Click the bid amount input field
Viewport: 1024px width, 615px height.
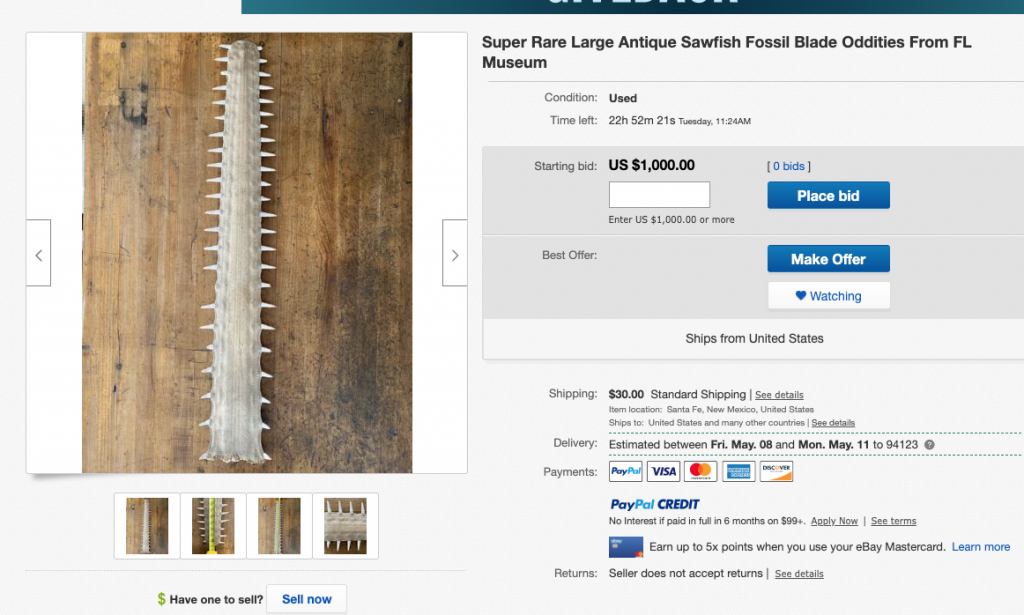pyautogui.click(x=659, y=195)
